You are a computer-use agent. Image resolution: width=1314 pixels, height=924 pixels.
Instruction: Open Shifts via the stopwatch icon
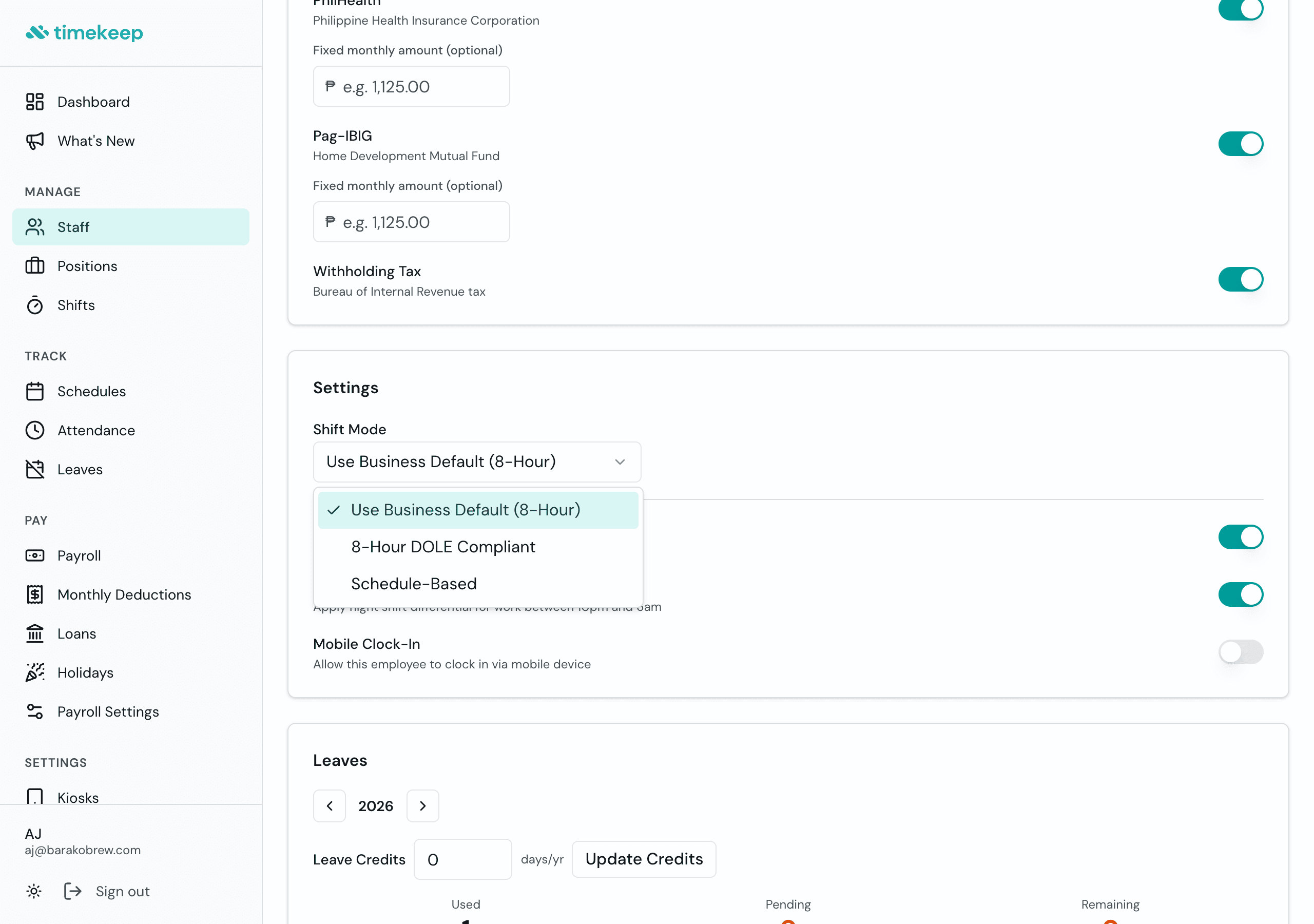(x=34, y=305)
